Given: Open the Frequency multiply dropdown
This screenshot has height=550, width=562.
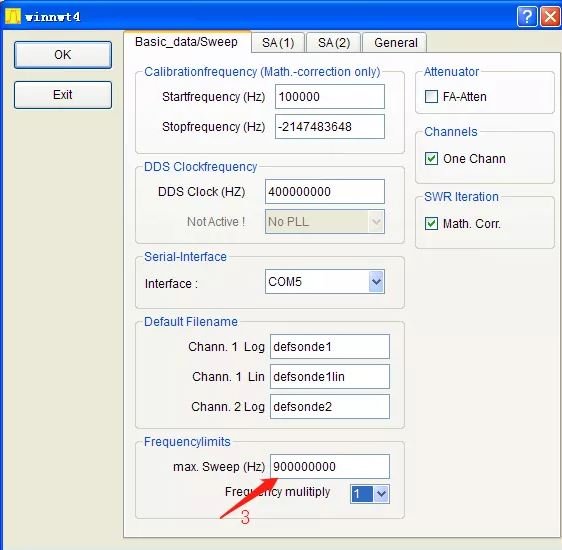Looking at the screenshot, I should (x=381, y=494).
